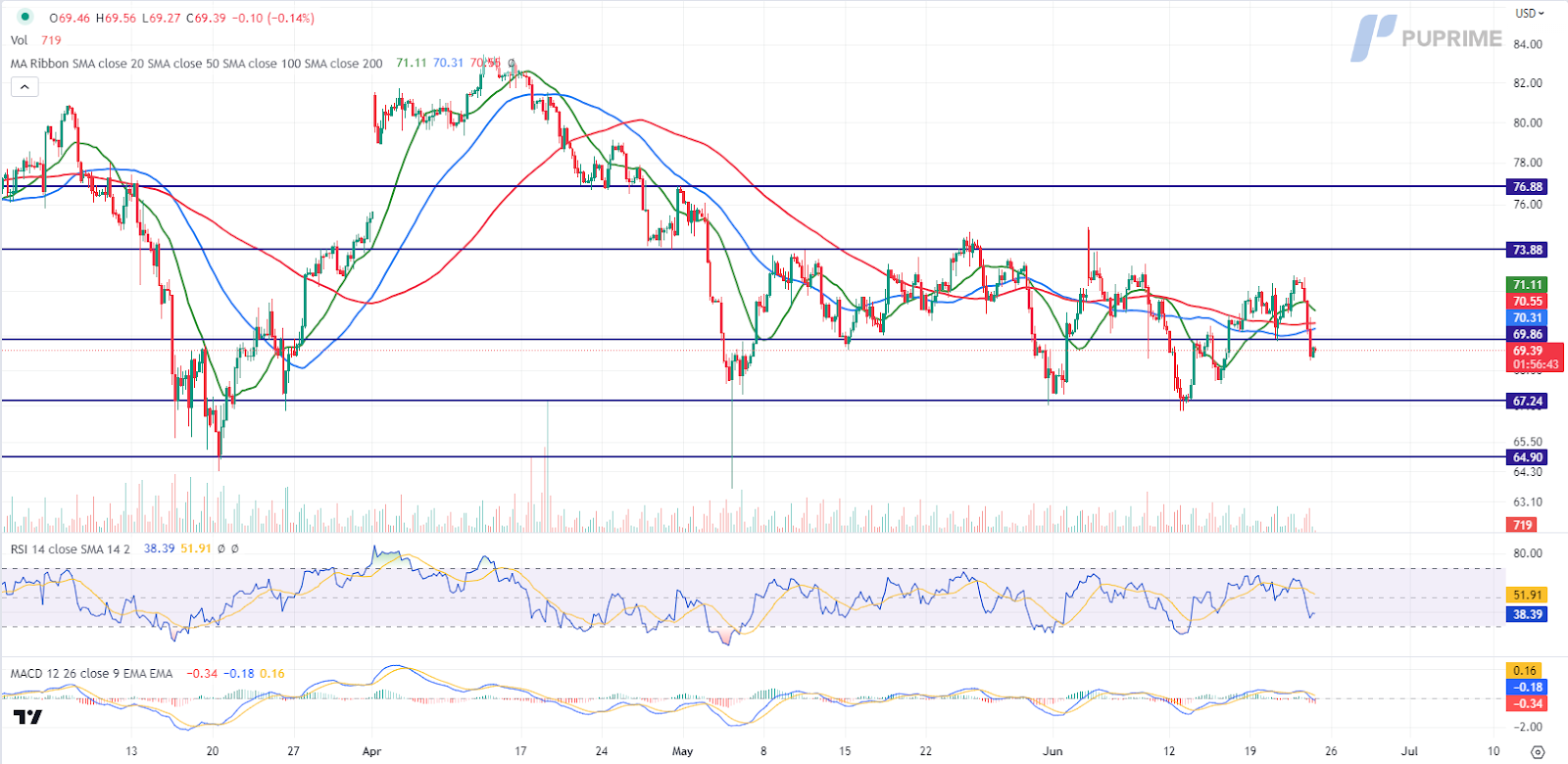
Task: Click the TradingView logo
Action: pos(28,718)
